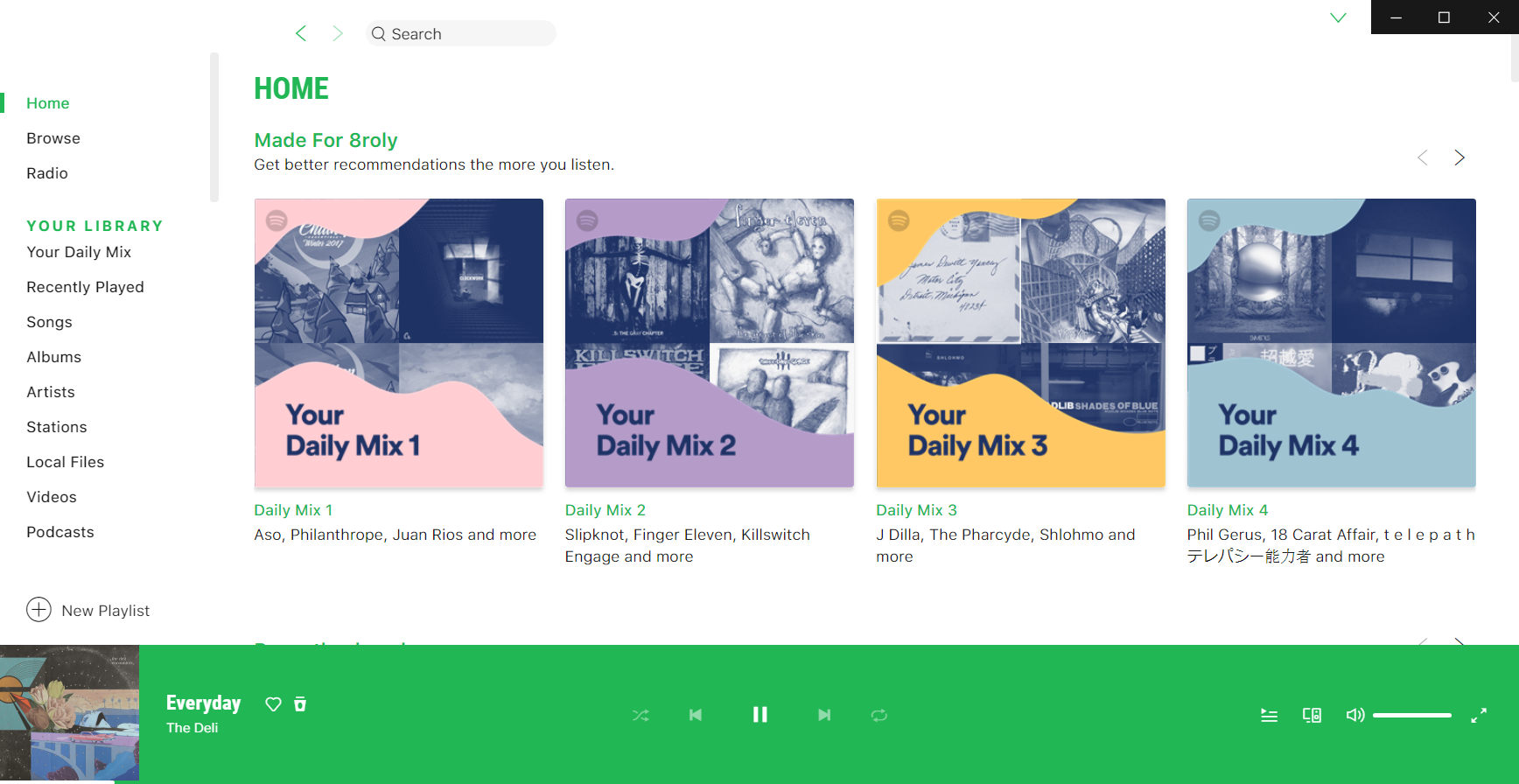Viewport: 1519px width, 784px height.
Task: Click the Everyday song title
Action: [204, 703]
